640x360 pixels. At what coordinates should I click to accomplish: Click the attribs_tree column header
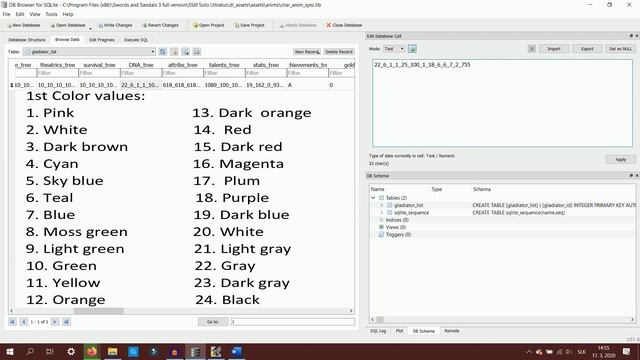182,65
